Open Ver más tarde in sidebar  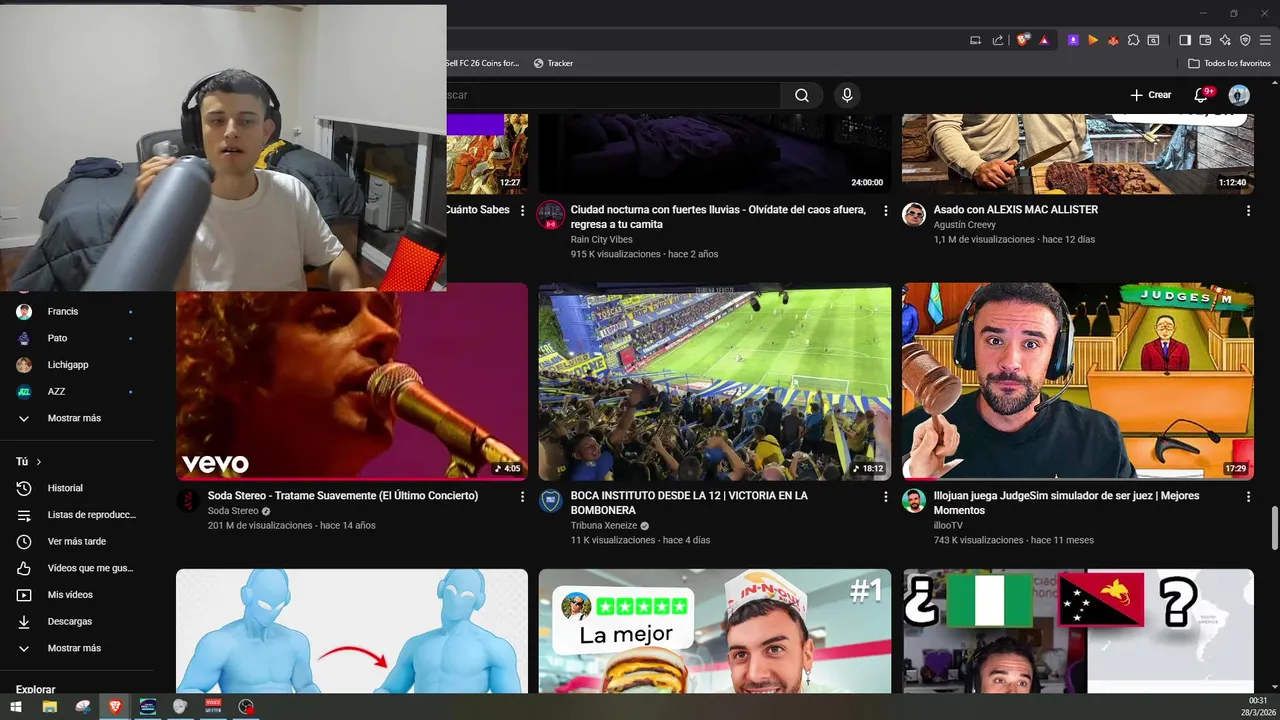click(x=76, y=541)
